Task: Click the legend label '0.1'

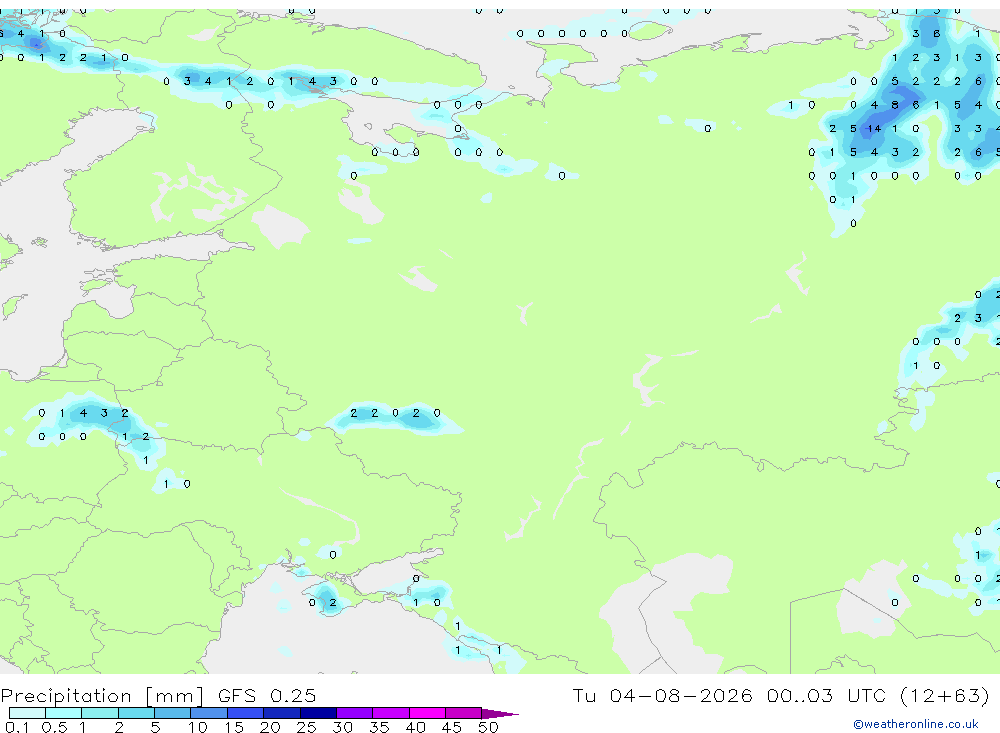Action: point(17,727)
